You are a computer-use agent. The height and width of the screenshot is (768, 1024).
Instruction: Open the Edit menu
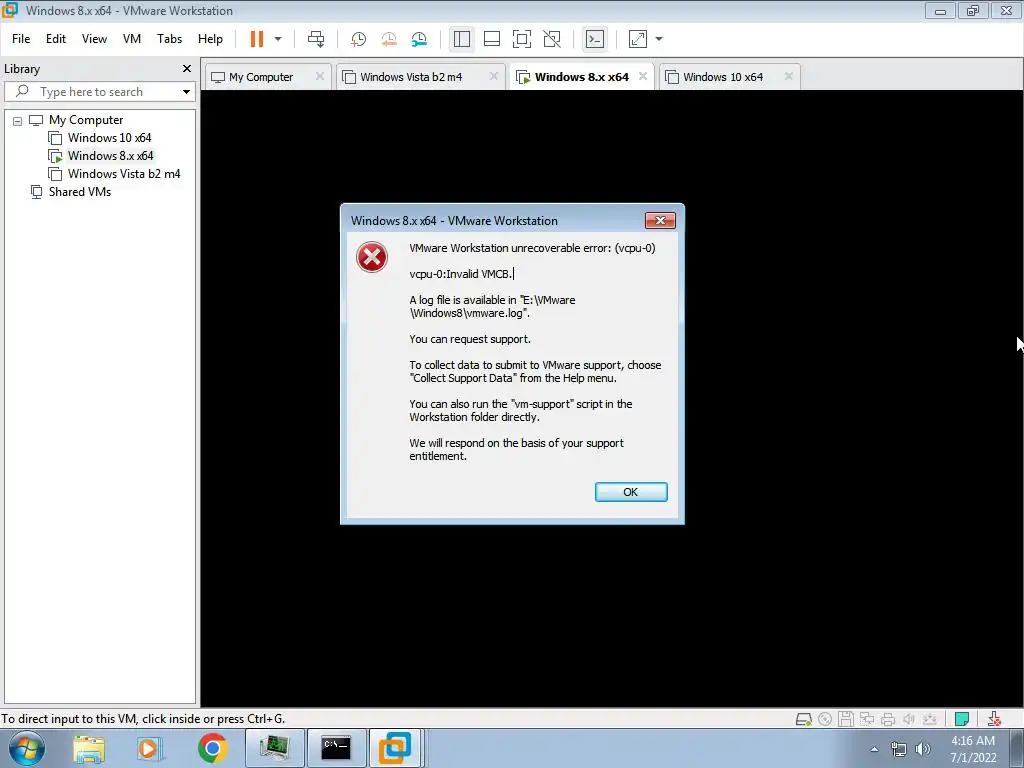point(56,39)
